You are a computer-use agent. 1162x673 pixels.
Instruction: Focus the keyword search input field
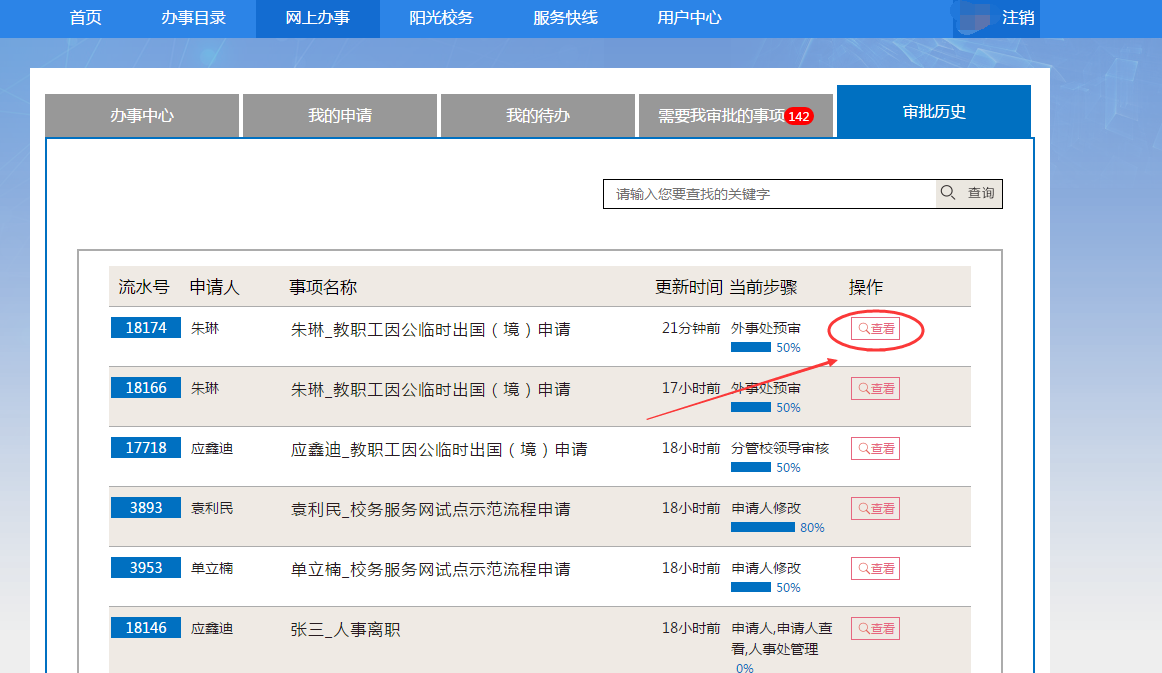[768, 194]
